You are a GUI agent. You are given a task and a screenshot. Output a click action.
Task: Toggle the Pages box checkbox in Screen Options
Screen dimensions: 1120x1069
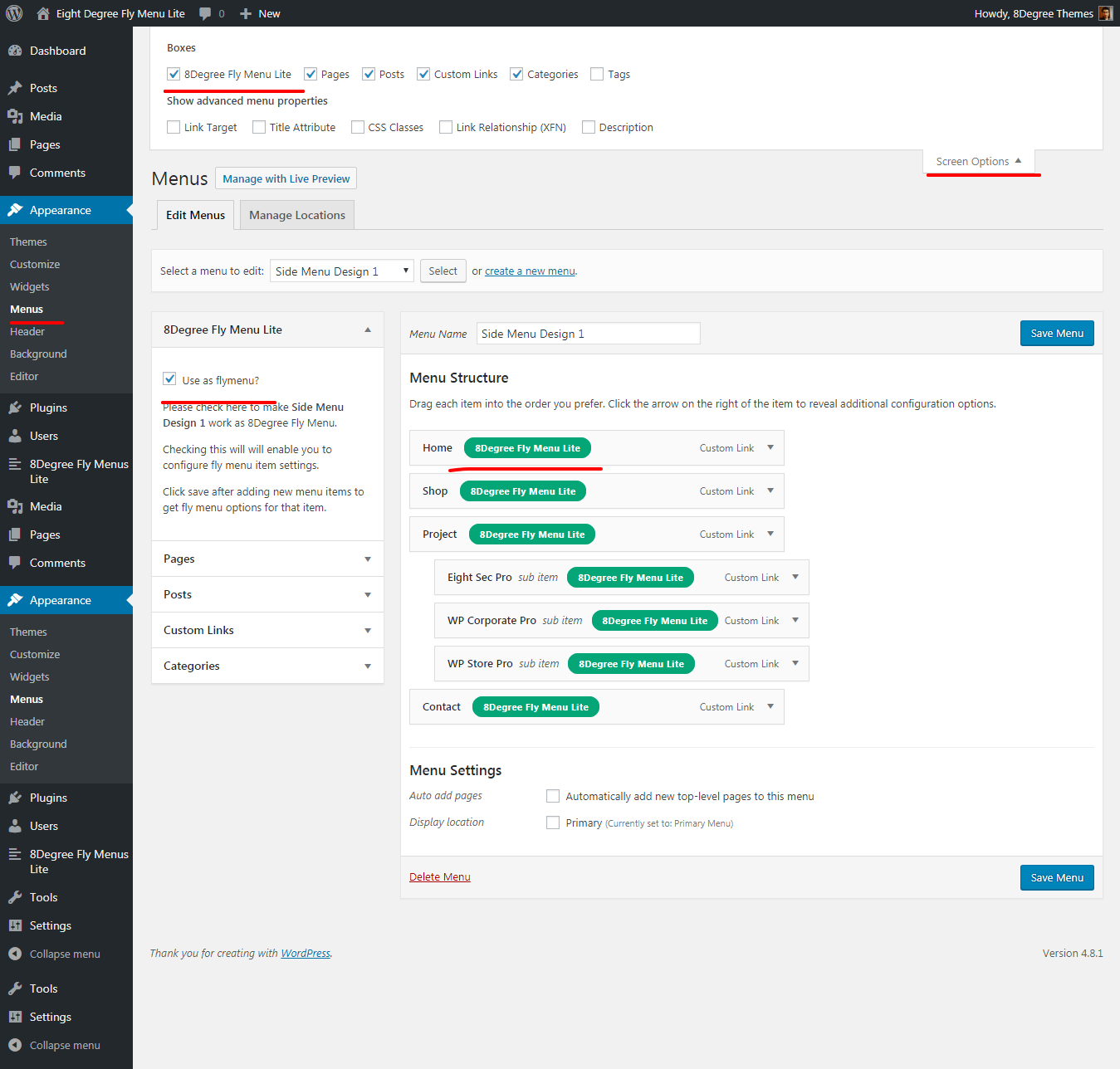coord(311,74)
